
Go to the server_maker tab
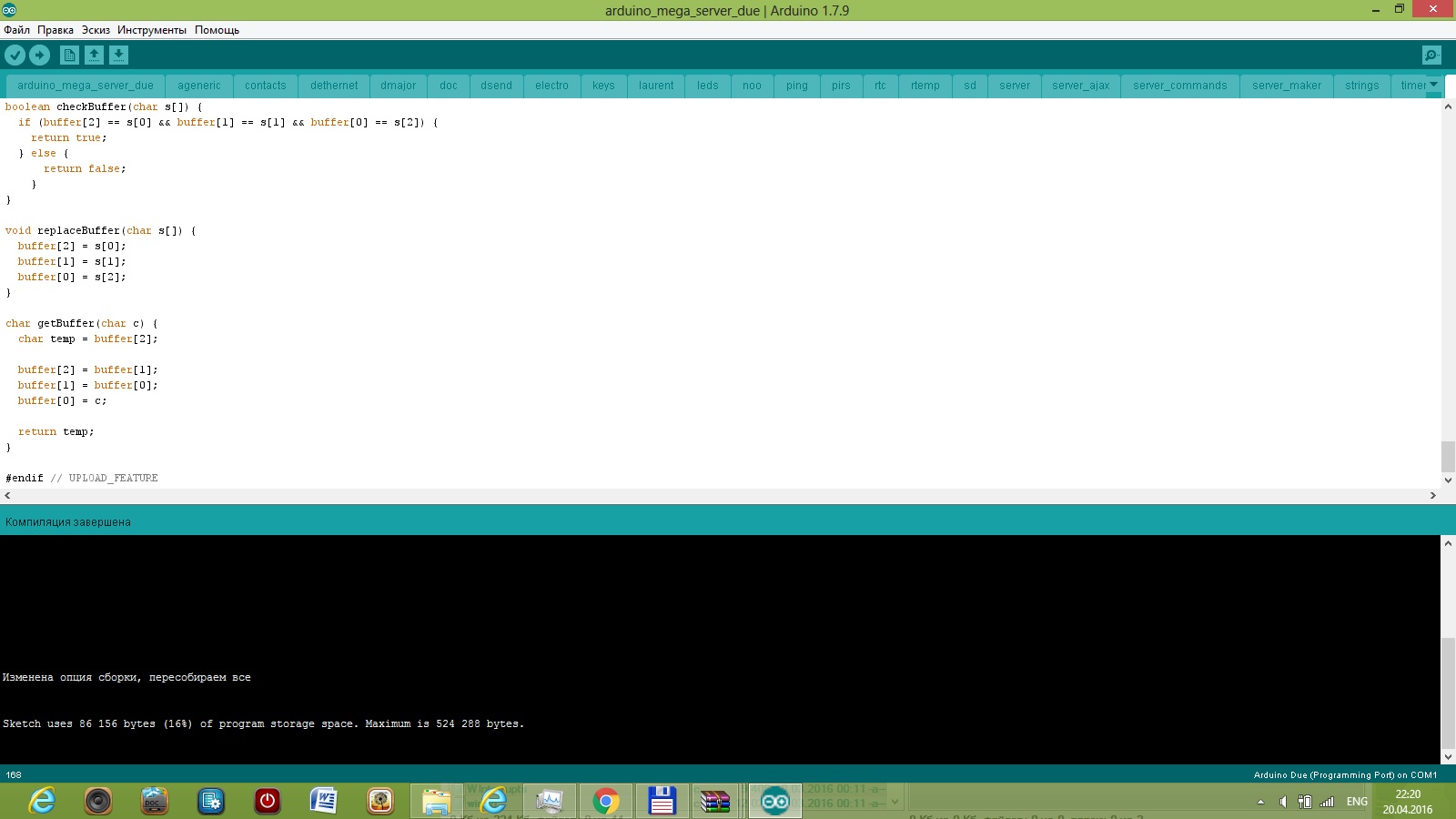click(x=1287, y=86)
